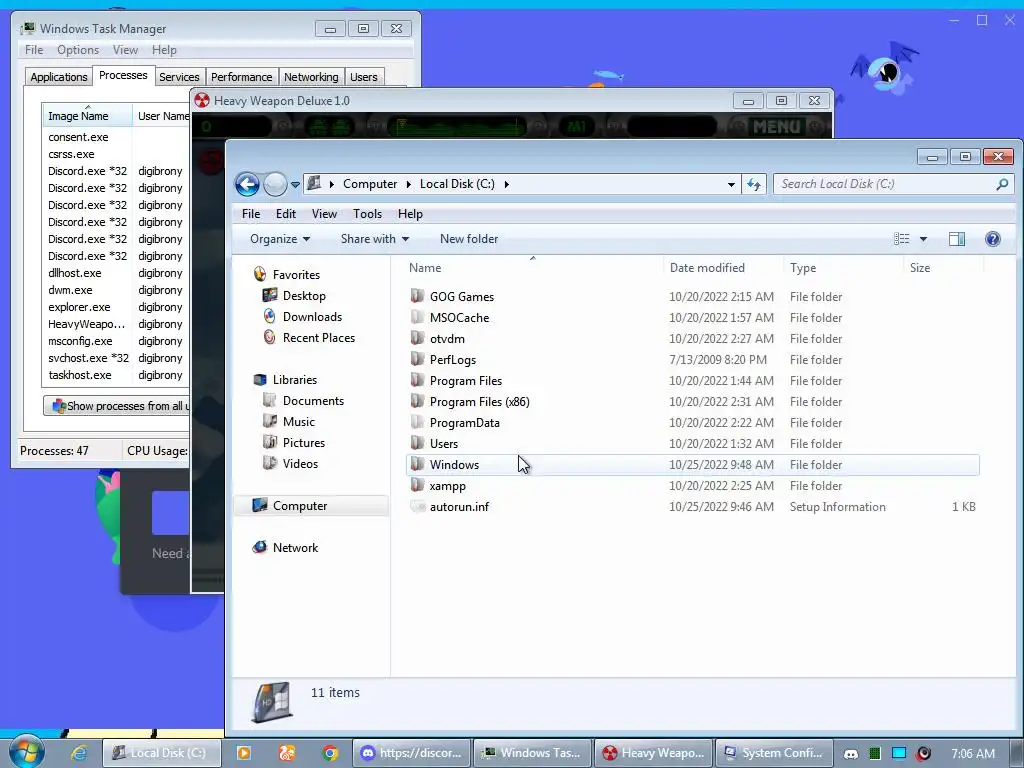Switch to Users tab in Task Manager
Viewport: 1024px width, 768px height.
(363, 77)
